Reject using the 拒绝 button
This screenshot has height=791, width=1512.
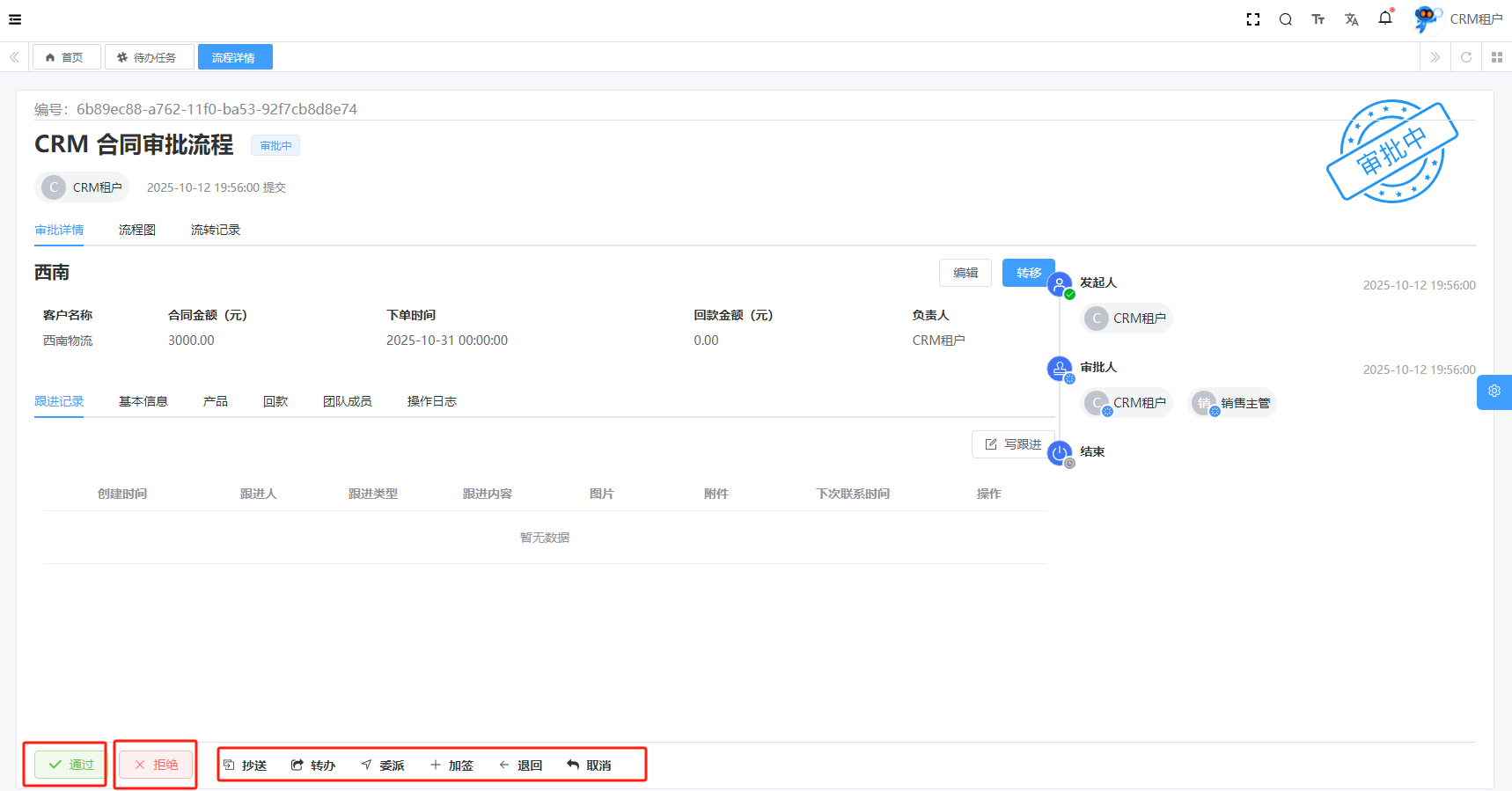[156, 765]
